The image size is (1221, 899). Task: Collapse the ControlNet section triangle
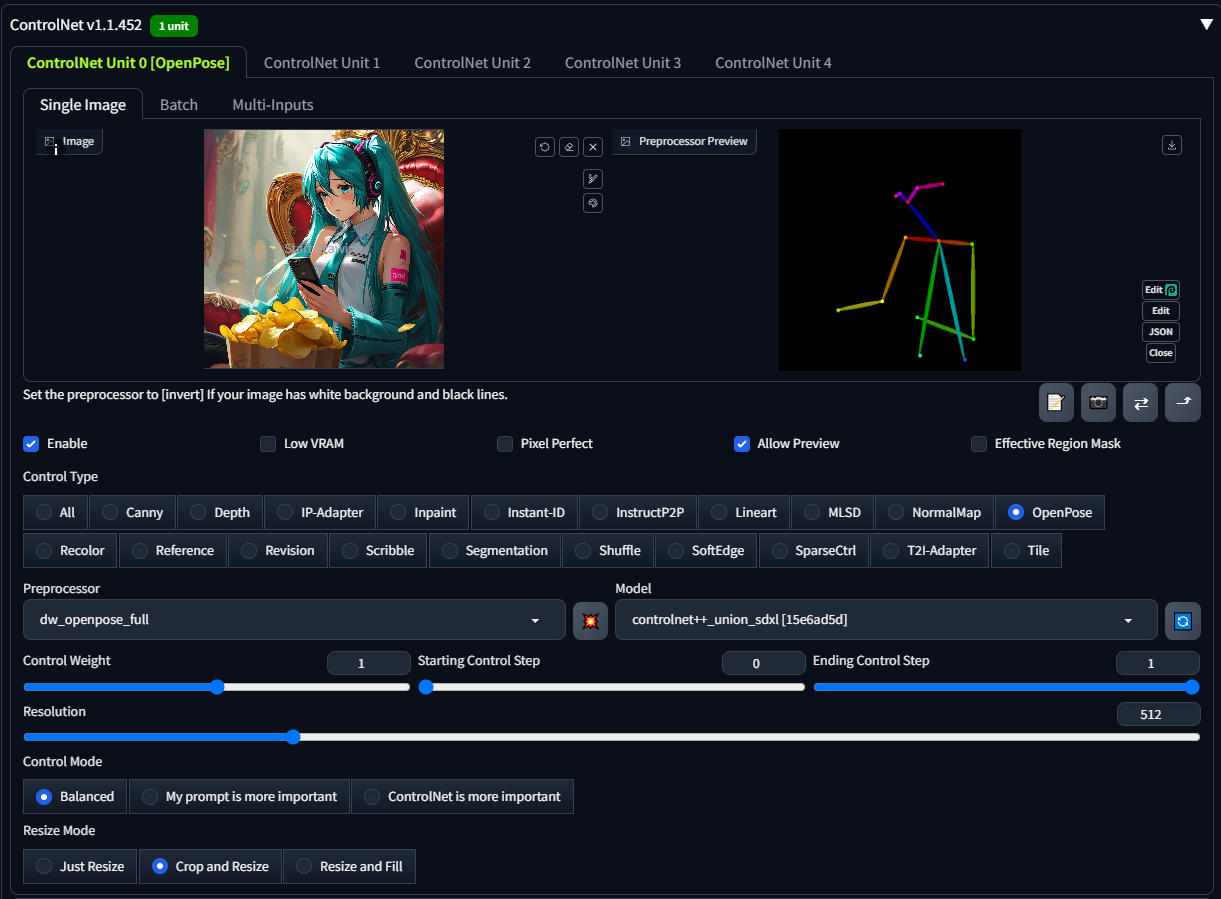[1206, 24]
